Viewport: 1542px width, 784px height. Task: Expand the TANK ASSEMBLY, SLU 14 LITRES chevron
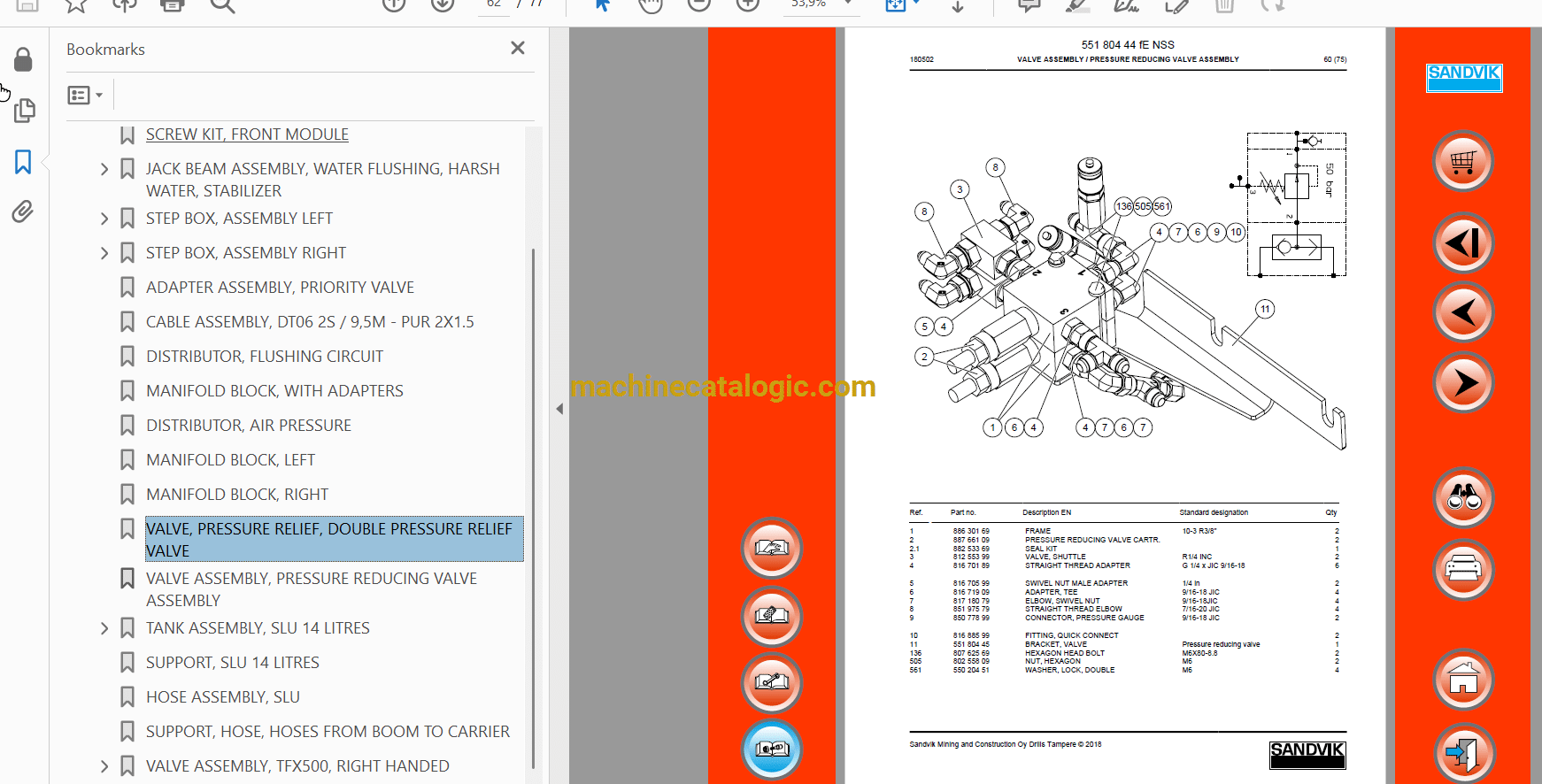[x=104, y=628]
